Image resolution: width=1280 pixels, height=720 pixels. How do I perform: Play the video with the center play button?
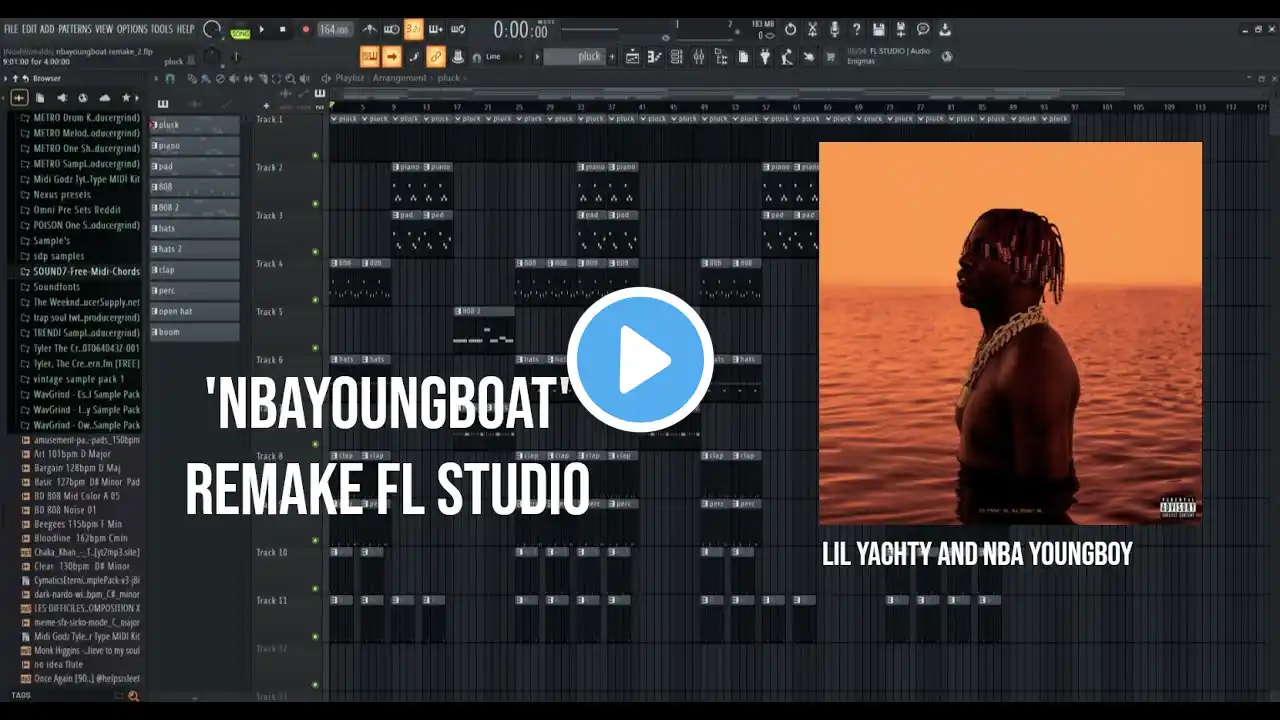pyautogui.click(x=640, y=359)
